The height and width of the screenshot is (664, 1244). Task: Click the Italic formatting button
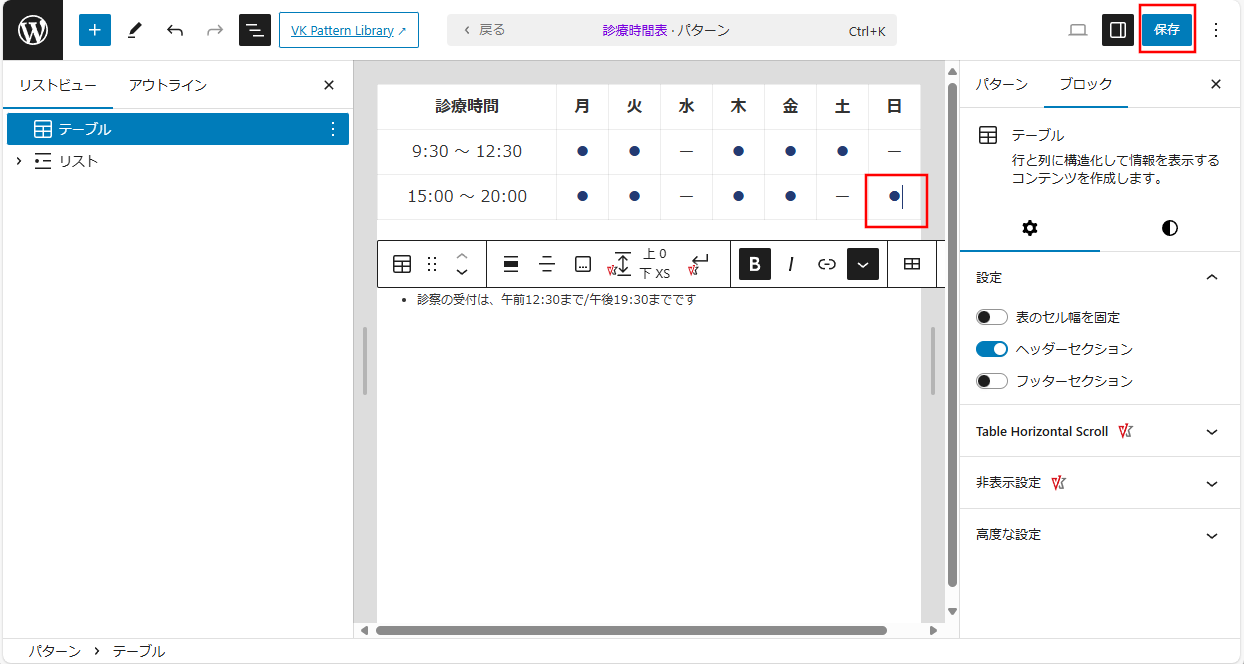[791, 264]
